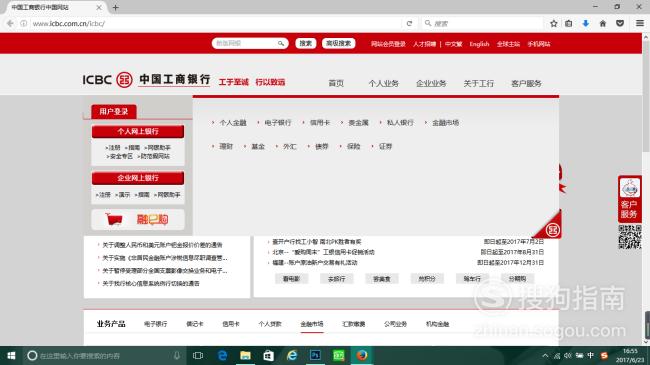Viewport: 650px width, 365px height.
Task: Open the 客户服务 floating assistant icon
Action: click(x=630, y=199)
